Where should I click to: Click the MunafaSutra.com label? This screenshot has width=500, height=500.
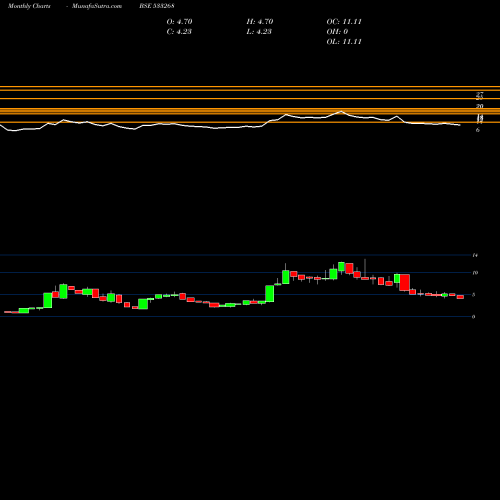pos(97,6)
